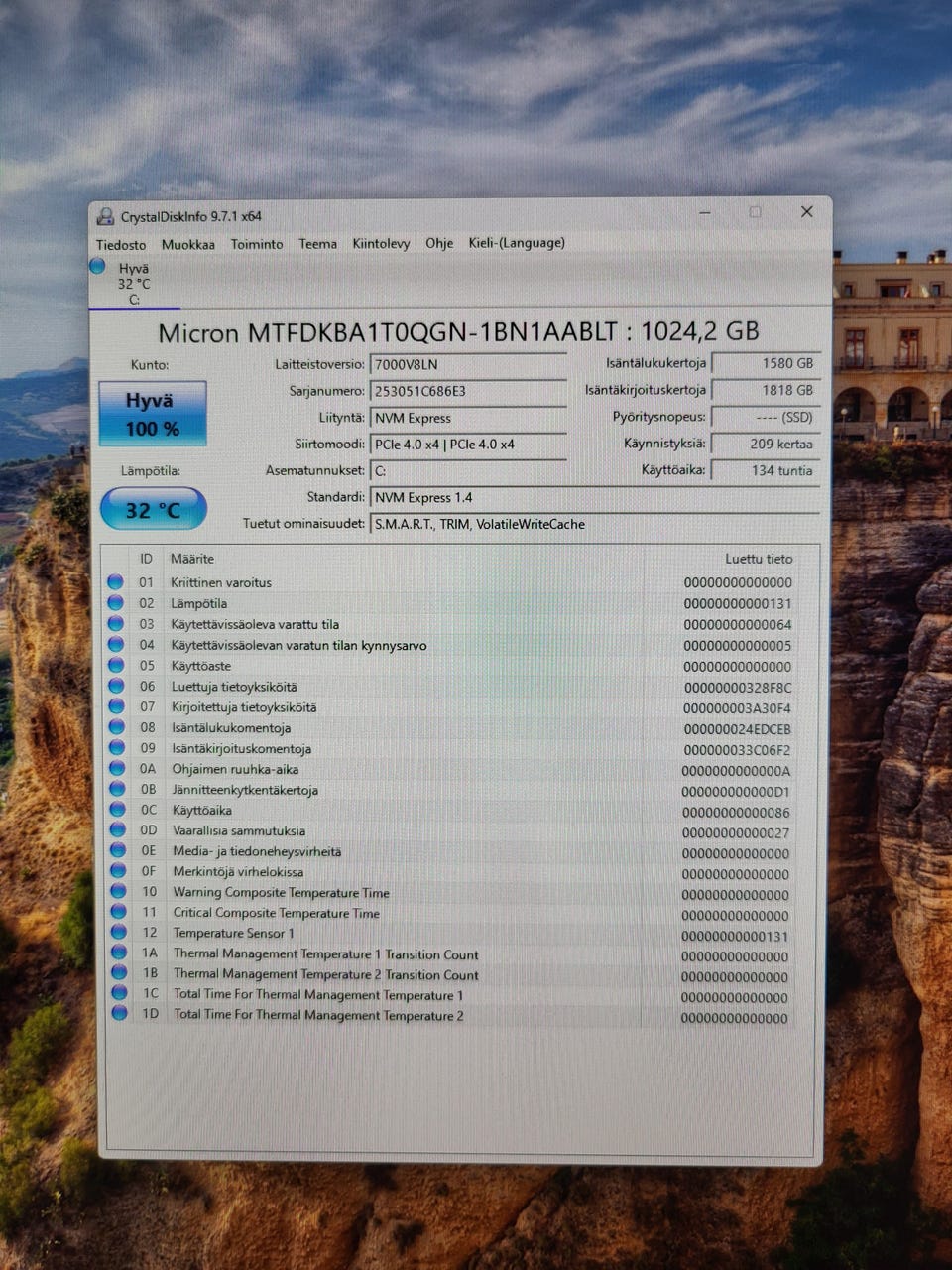The image size is (952, 1270).
Task: Open the Kieli-(Language) menu
Action: (x=517, y=243)
